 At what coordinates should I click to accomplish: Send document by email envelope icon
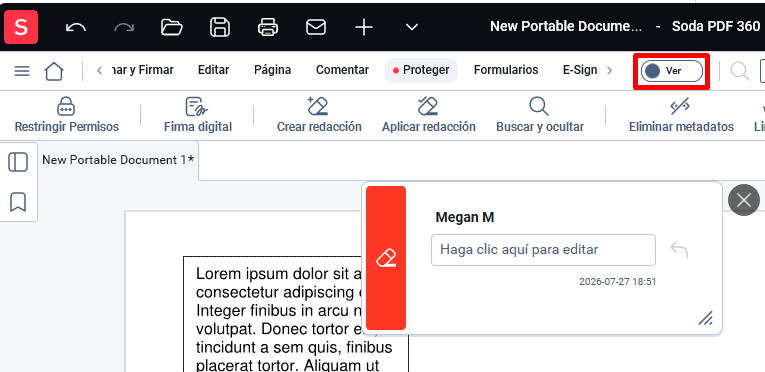(x=316, y=27)
